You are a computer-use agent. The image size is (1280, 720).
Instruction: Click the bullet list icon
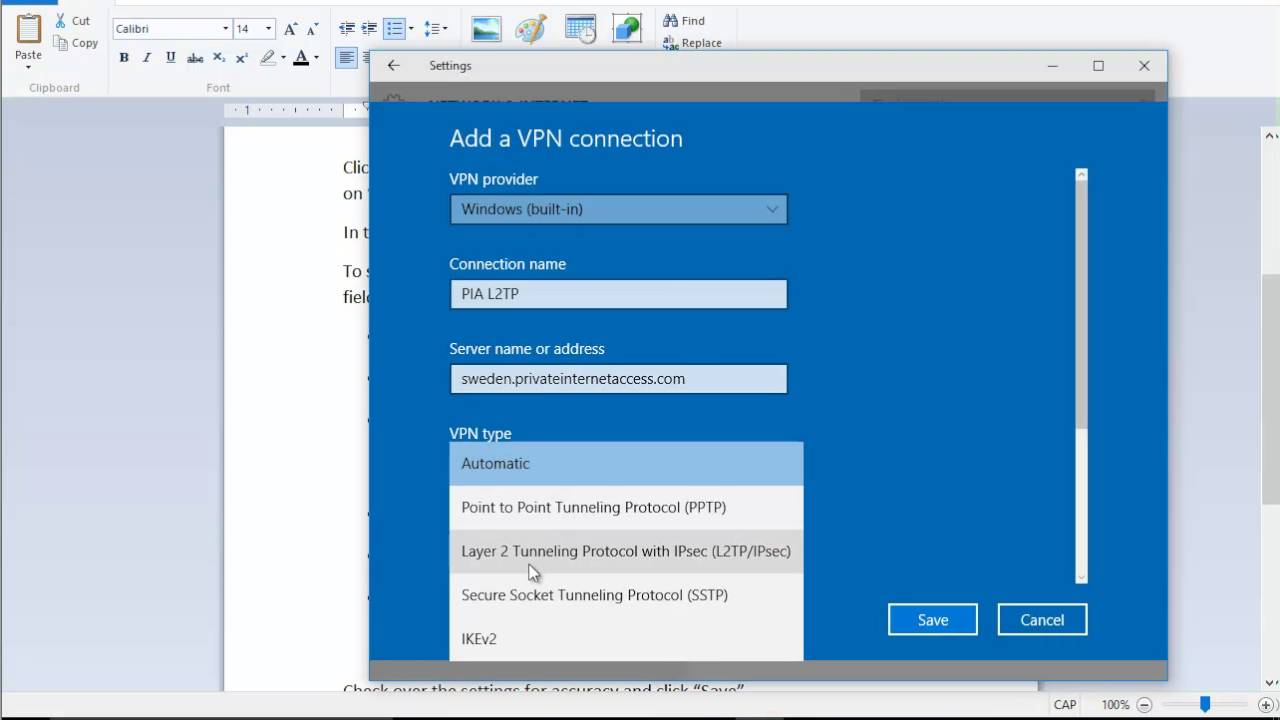click(x=394, y=29)
